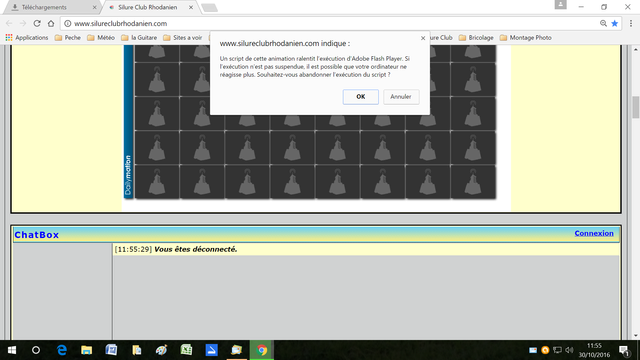640x360 pixels.
Task: Open File Explorer from the taskbar
Action: (x=87, y=350)
